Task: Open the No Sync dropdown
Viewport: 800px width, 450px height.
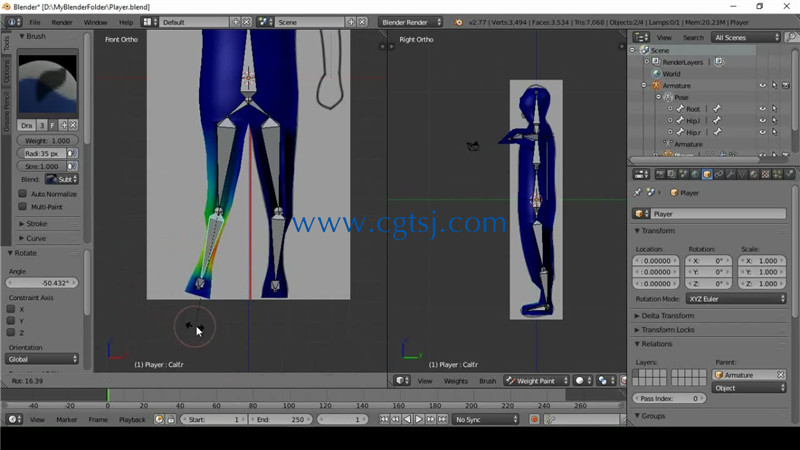Action: point(486,419)
